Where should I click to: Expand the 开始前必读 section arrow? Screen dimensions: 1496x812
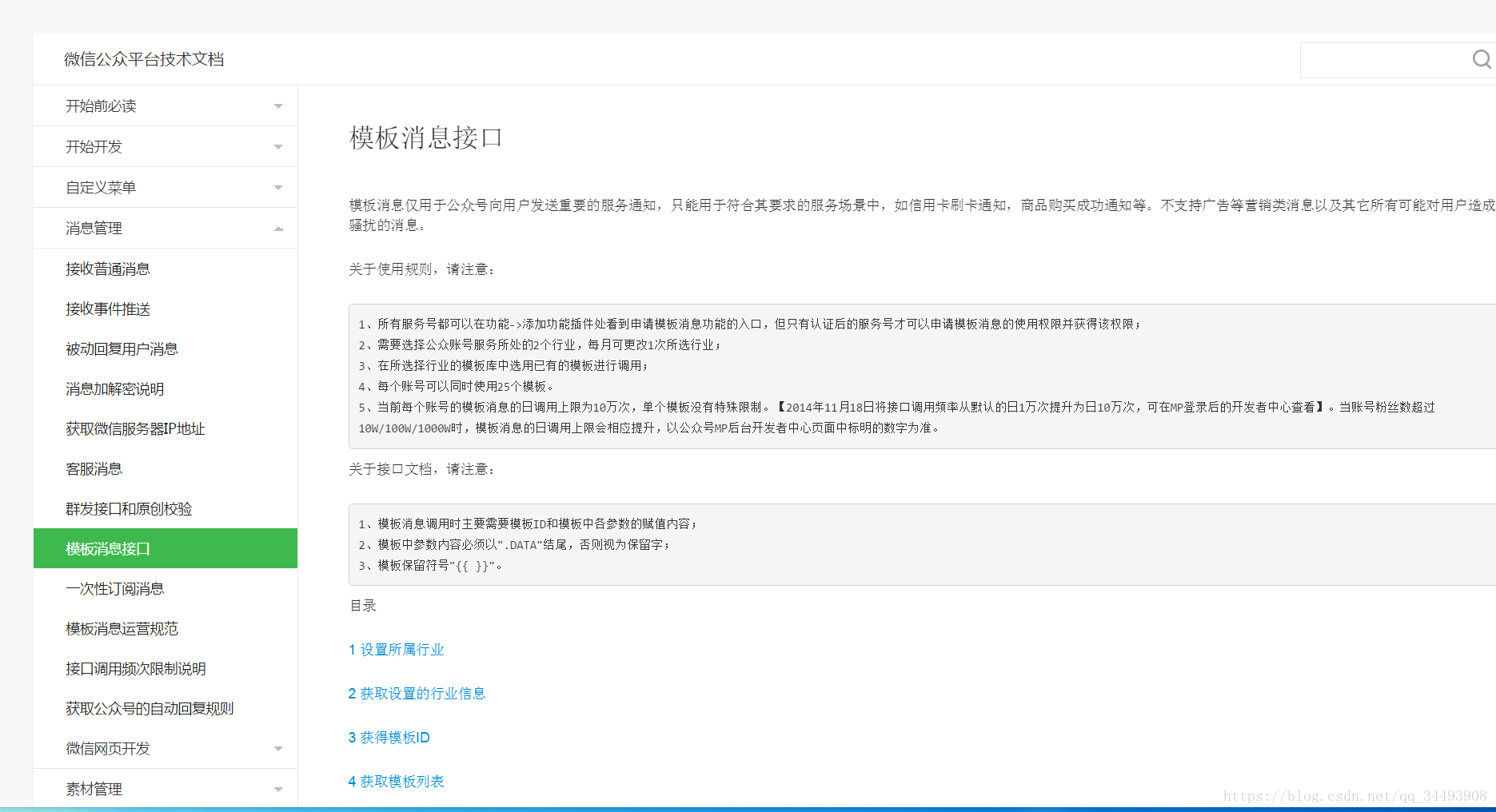click(x=278, y=106)
